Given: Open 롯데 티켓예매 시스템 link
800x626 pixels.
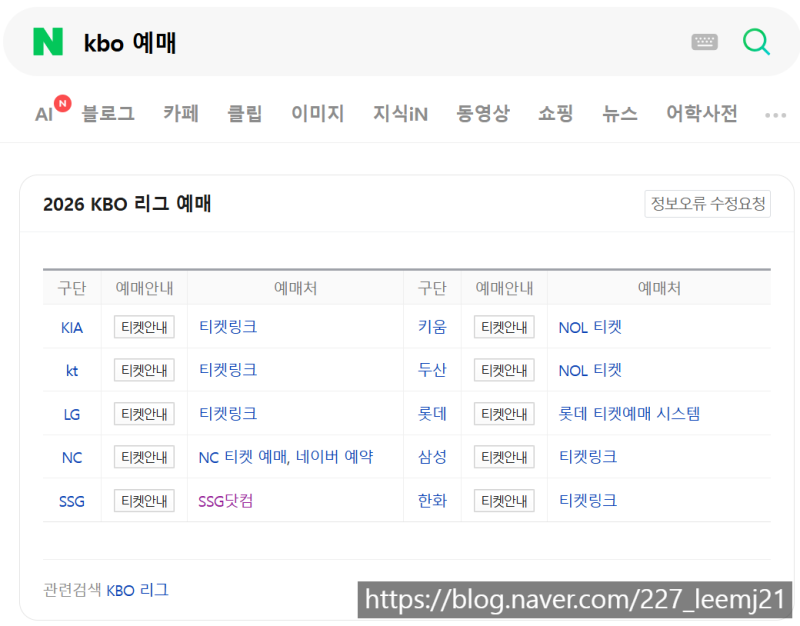Looking at the screenshot, I should coord(629,413).
